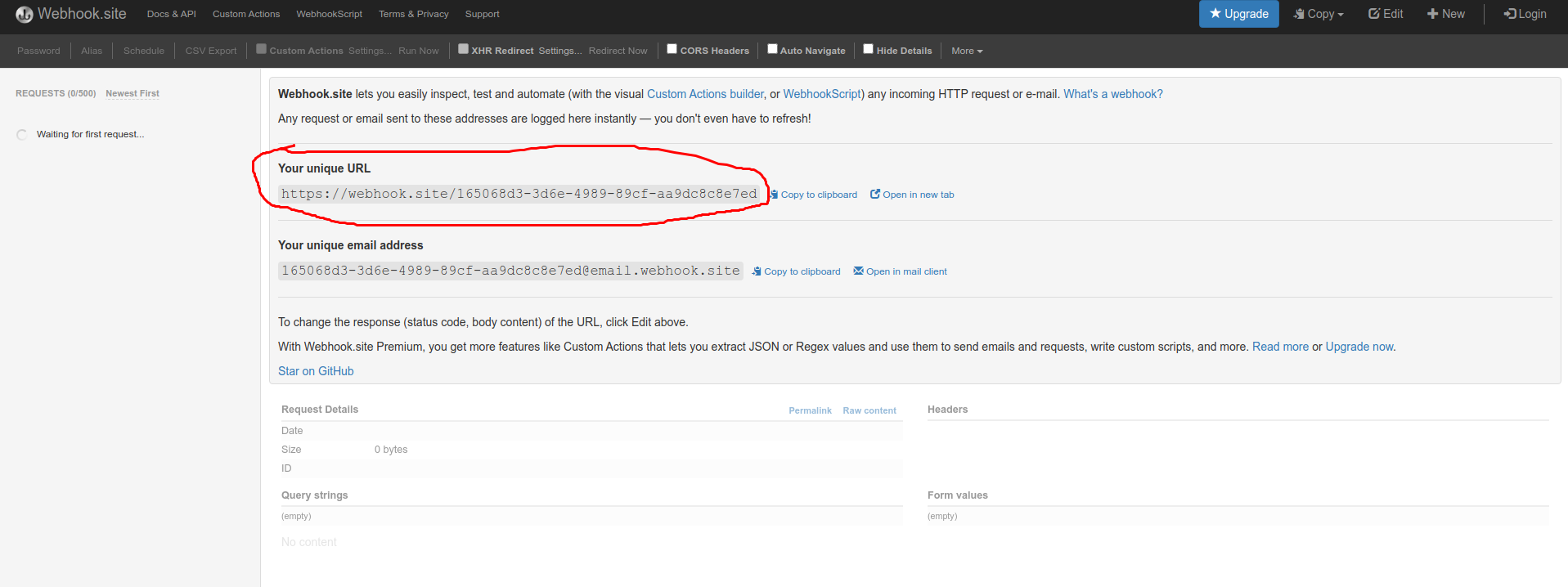Click the Upgrade star button
Screen dimensions: 1568x587
[1238, 14]
